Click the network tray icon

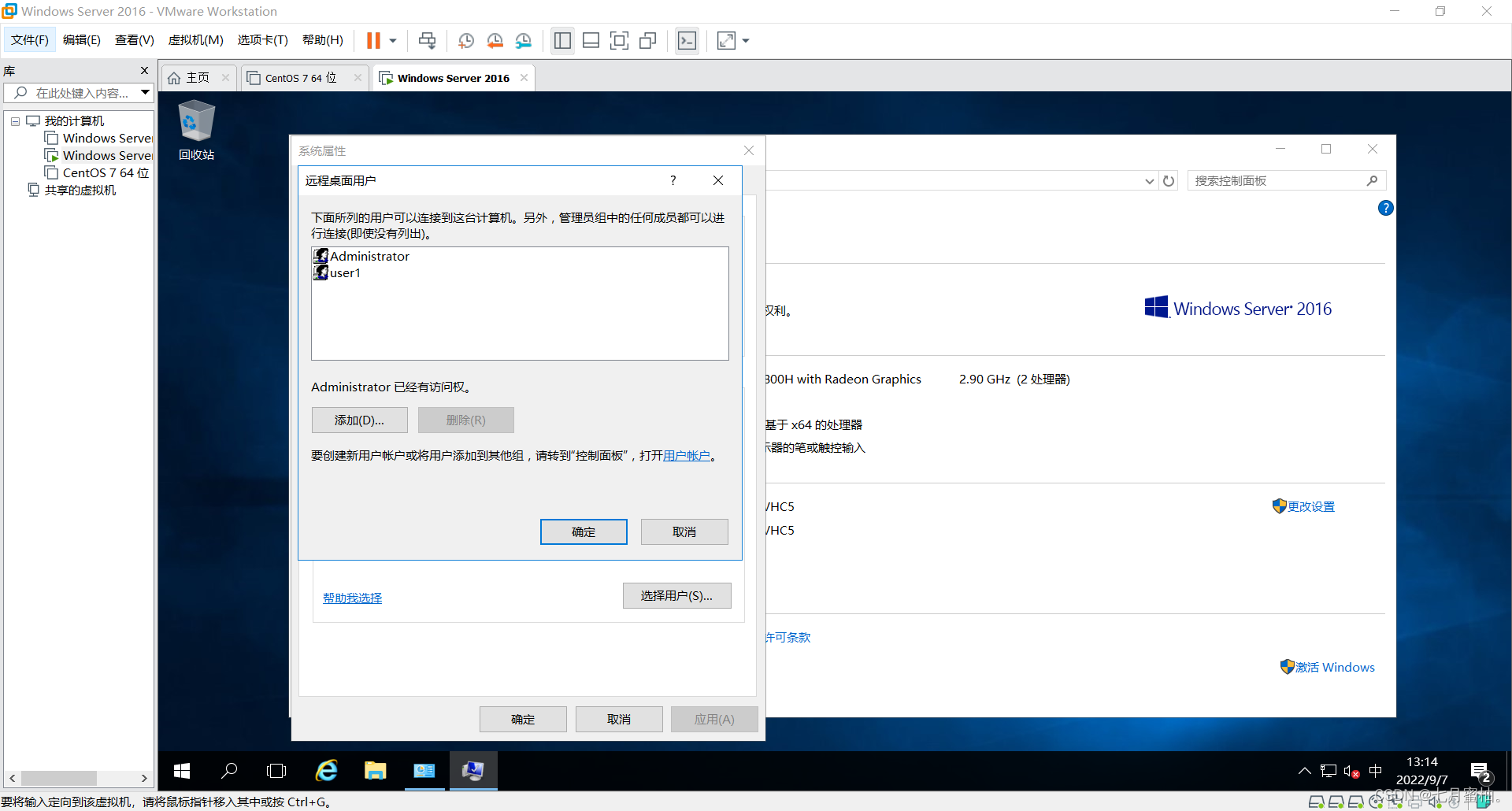[1329, 772]
